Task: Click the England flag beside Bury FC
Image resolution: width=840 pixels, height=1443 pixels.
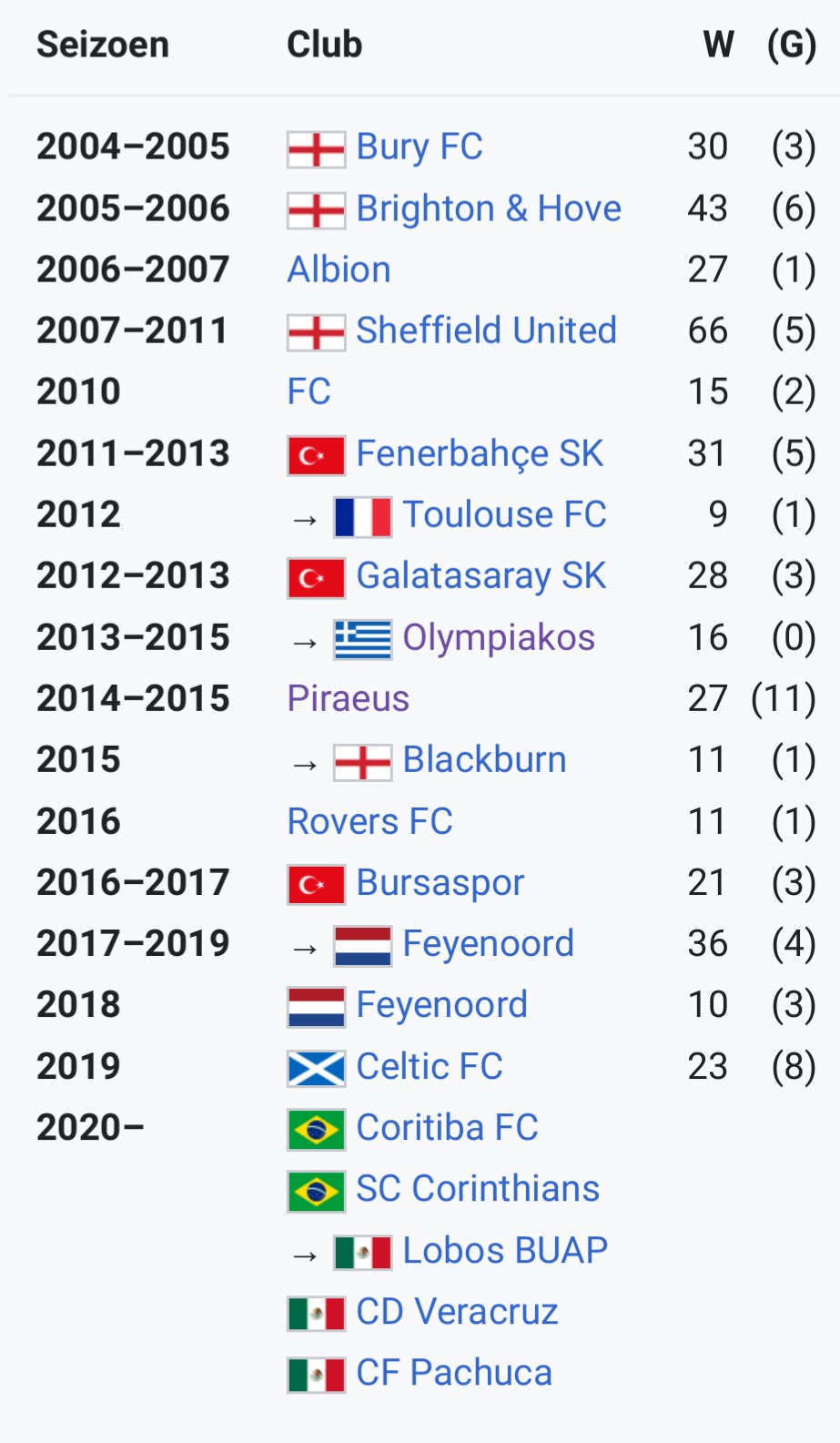Action: (316, 149)
